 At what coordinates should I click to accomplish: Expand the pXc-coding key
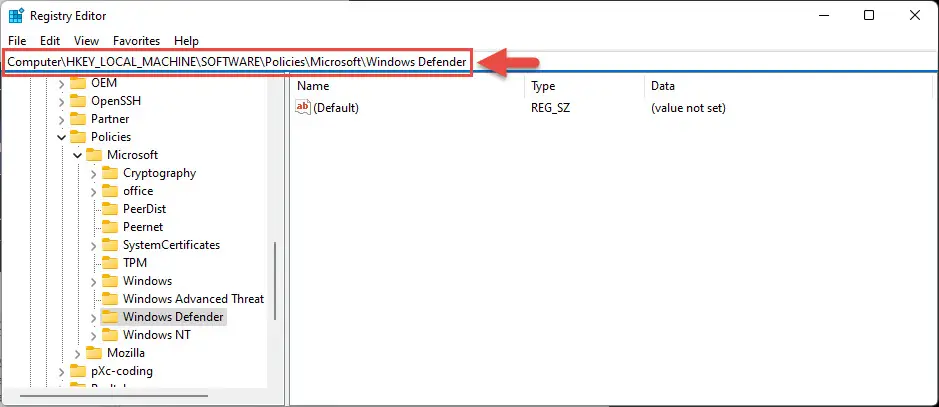click(62, 371)
